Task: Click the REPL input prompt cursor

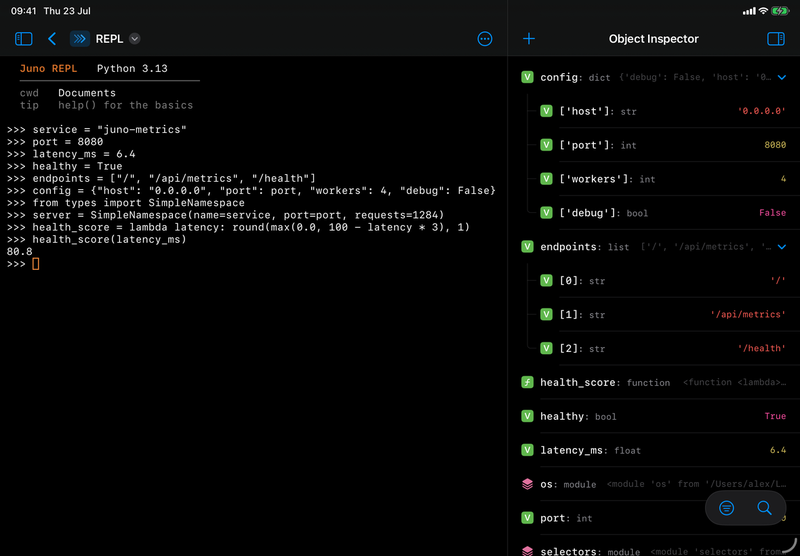Action: 36,264
